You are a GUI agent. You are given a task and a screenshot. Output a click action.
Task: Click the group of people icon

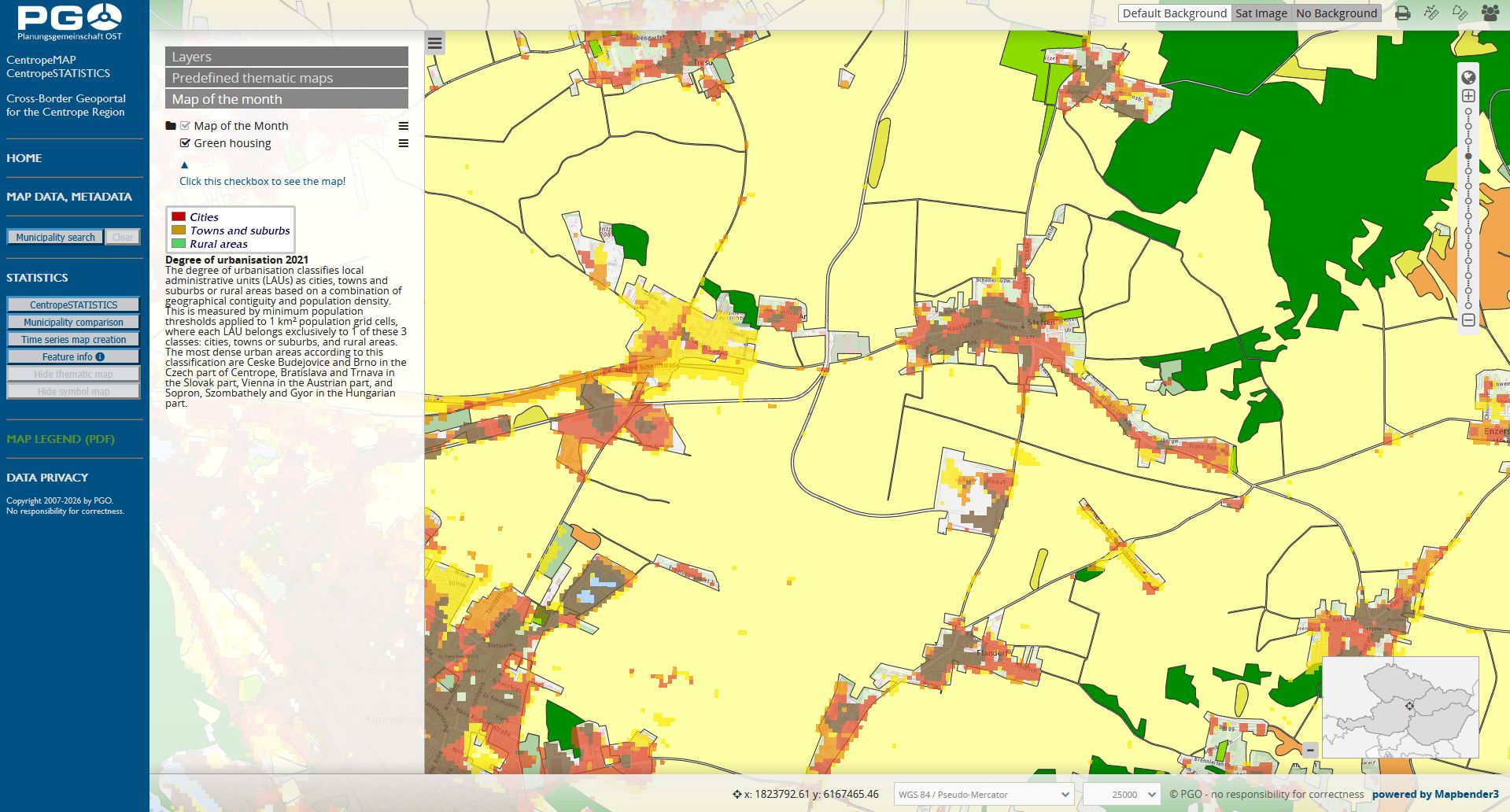1490,13
